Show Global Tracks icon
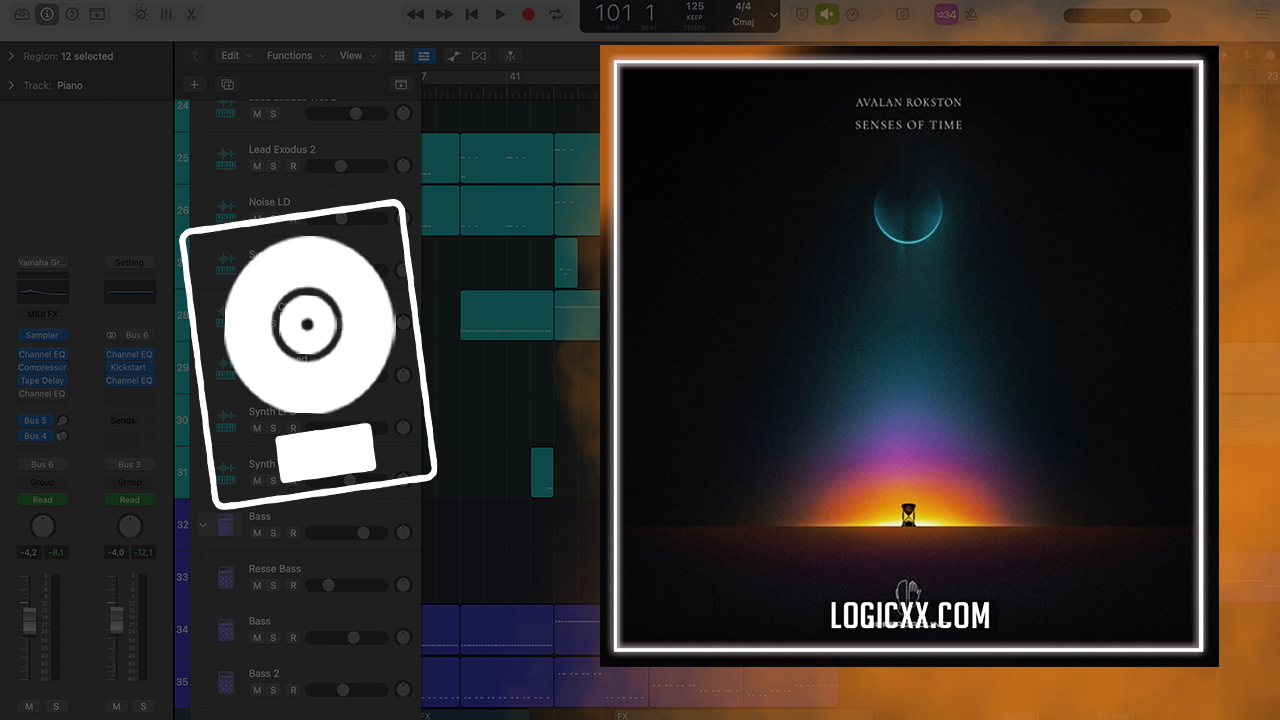Image resolution: width=1280 pixels, height=720 pixels. coord(401,85)
